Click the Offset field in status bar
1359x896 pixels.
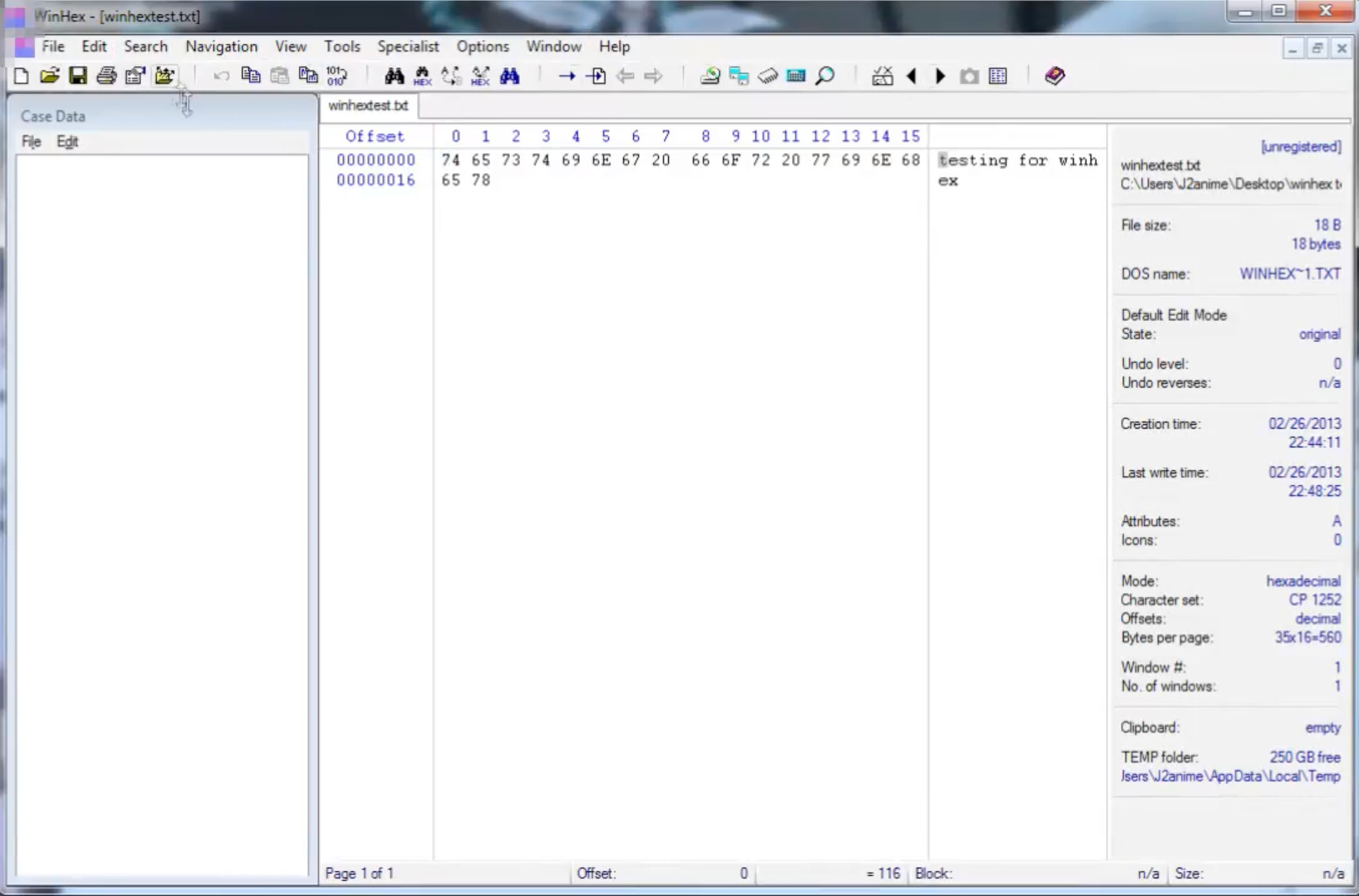[663, 874]
